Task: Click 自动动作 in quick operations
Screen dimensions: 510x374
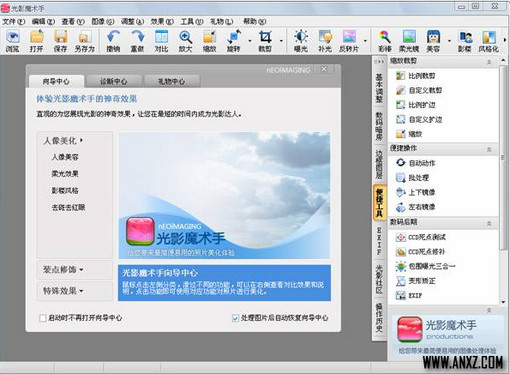Action: (x=415, y=163)
